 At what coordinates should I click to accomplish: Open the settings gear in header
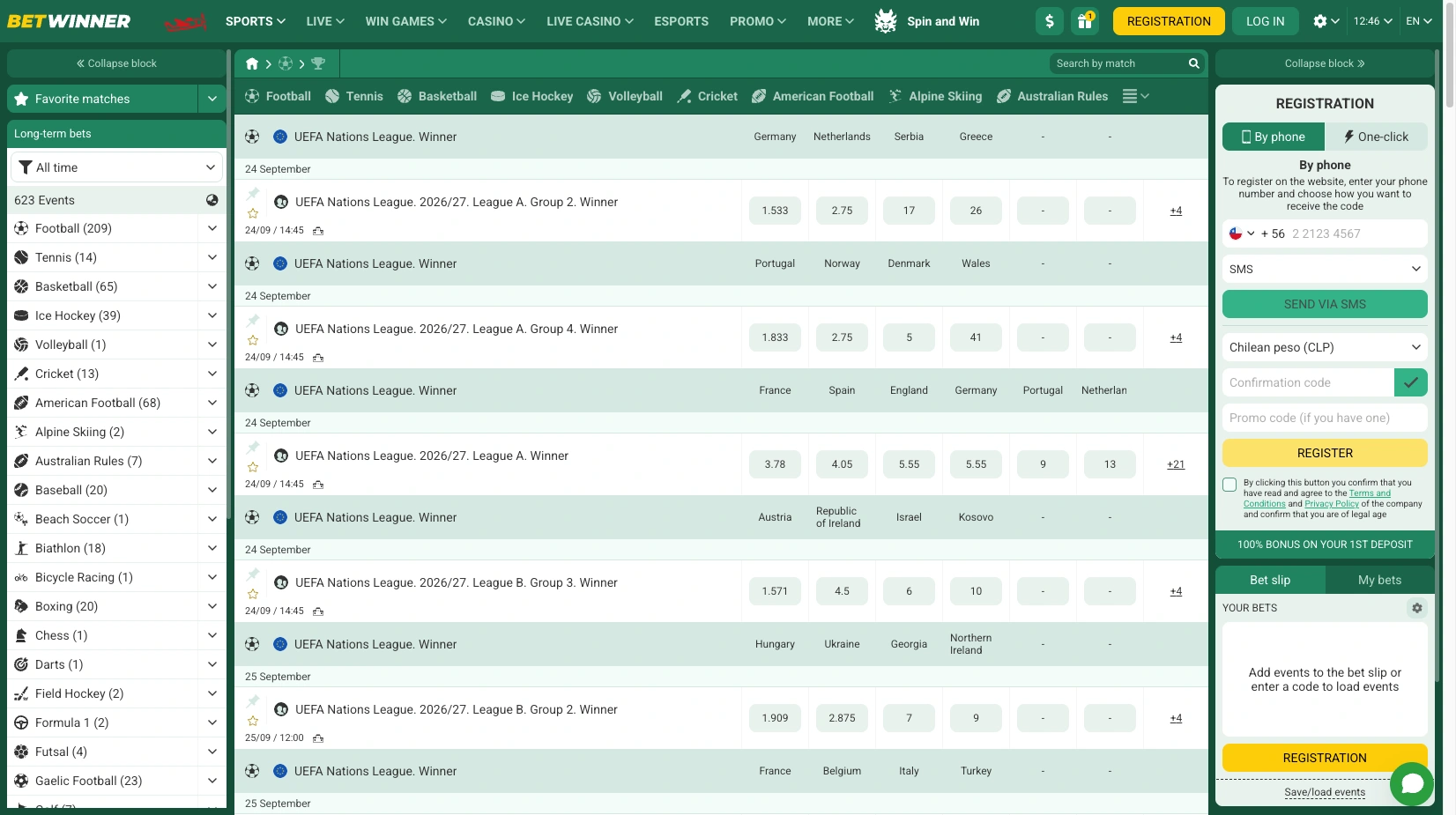pos(1319,21)
